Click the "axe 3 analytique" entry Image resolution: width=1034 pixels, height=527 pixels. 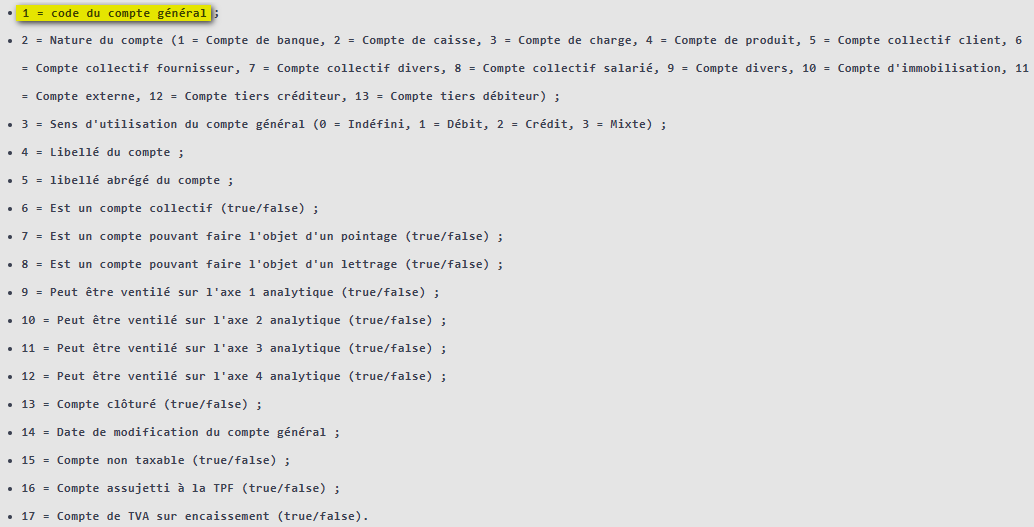coord(233,348)
